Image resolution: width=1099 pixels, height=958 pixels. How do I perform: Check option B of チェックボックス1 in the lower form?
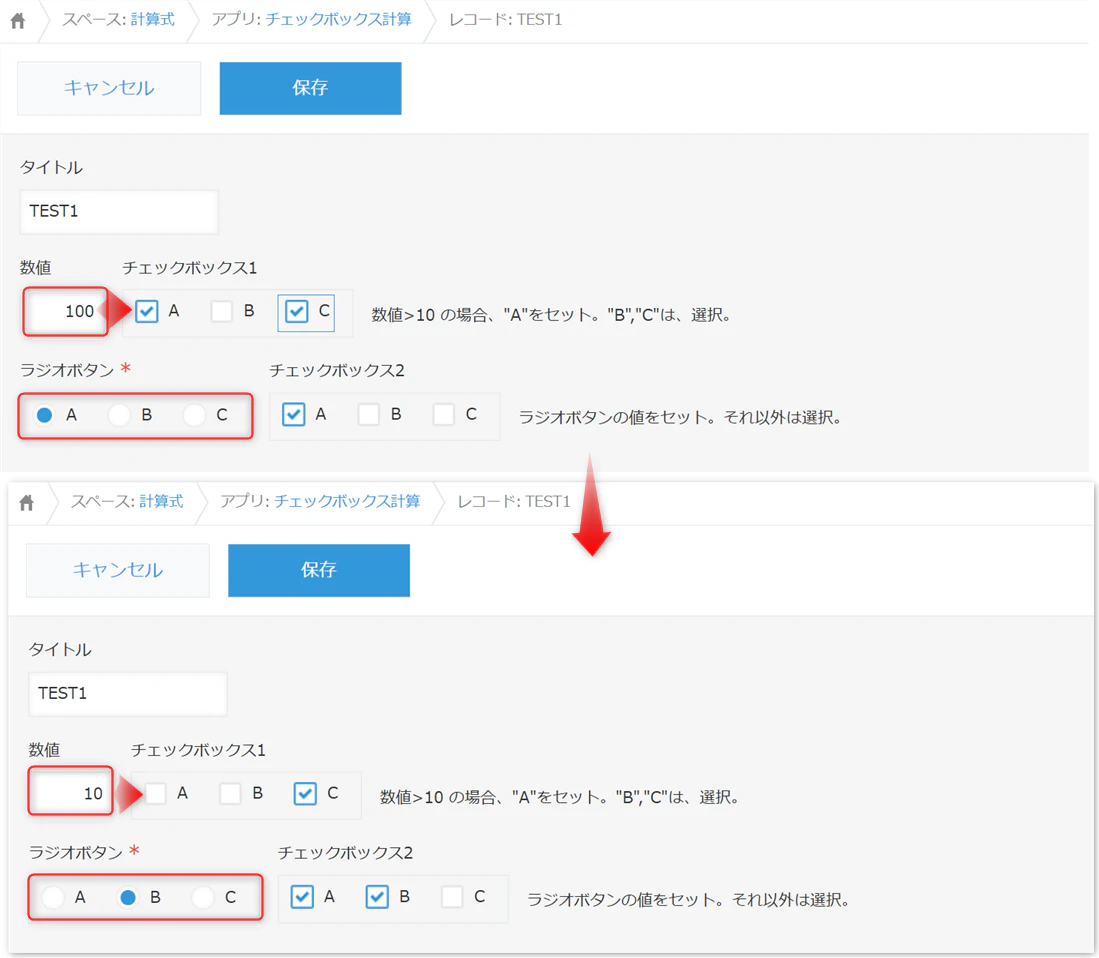pyautogui.click(x=230, y=793)
